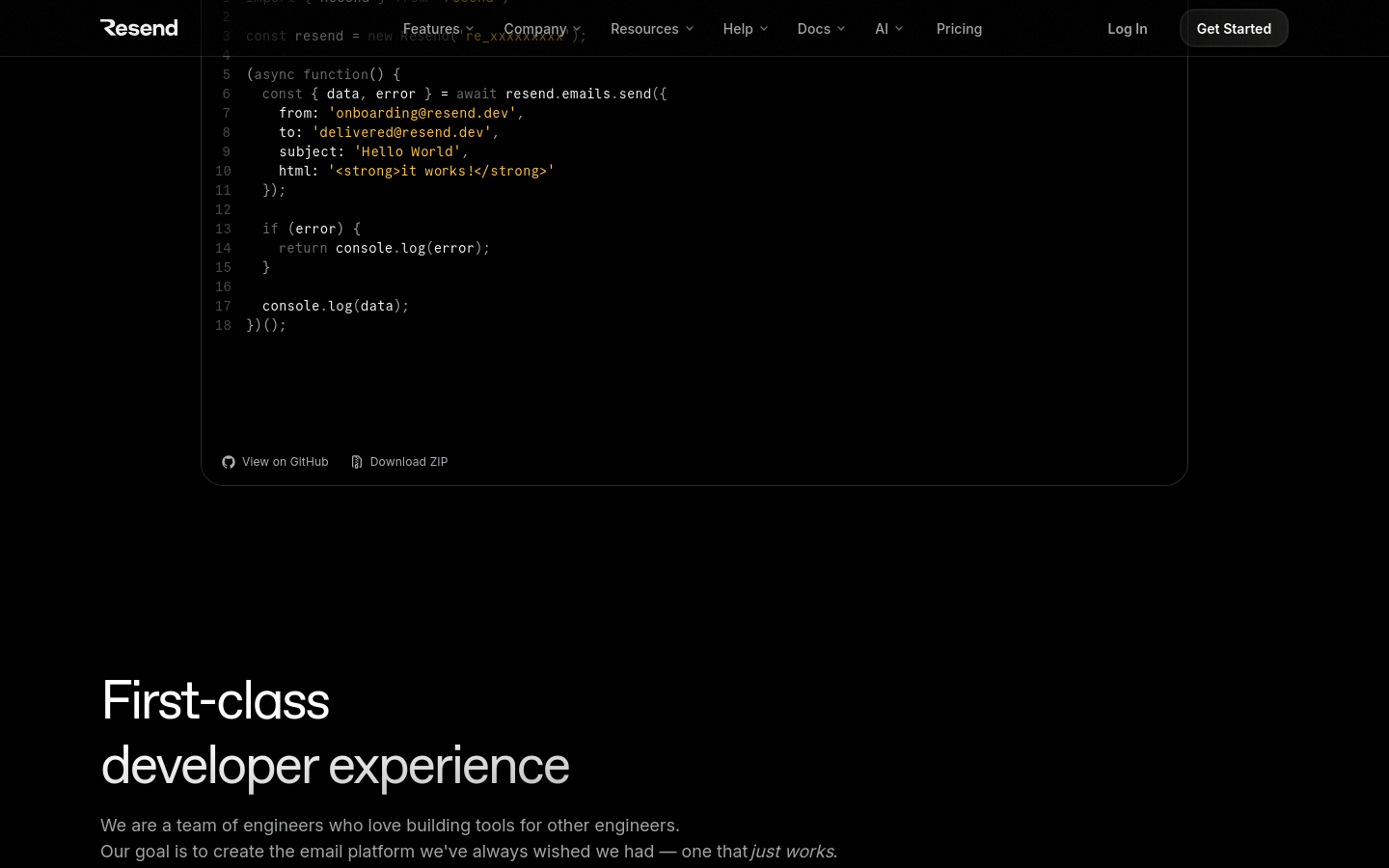This screenshot has width=1389, height=868.
Task: Go to the Pricing page
Action: point(959,29)
